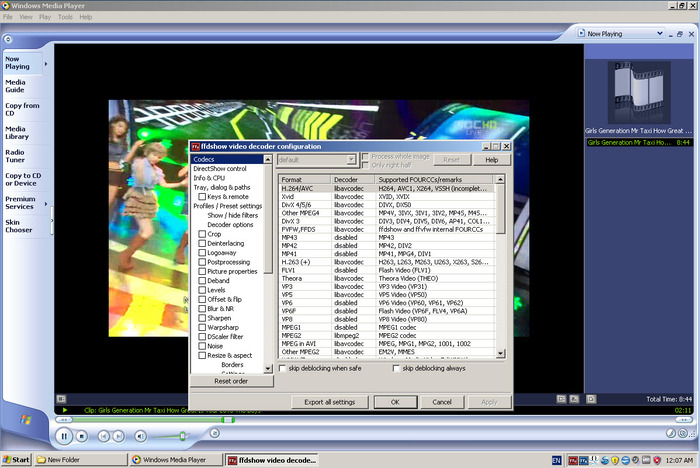
Task: Click the blue ffdshow audio tray icon
Action: [583, 460]
